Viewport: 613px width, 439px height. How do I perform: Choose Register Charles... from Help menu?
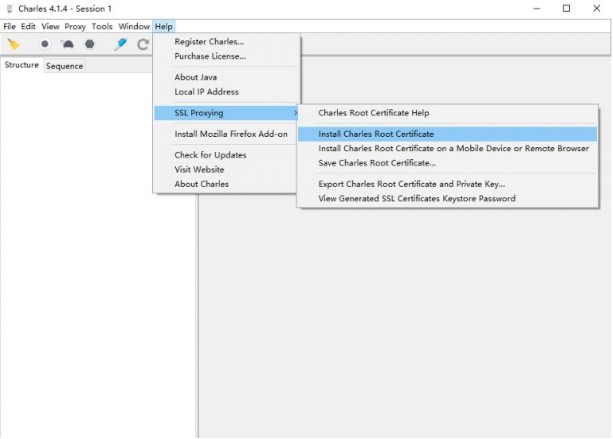pos(226,41)
